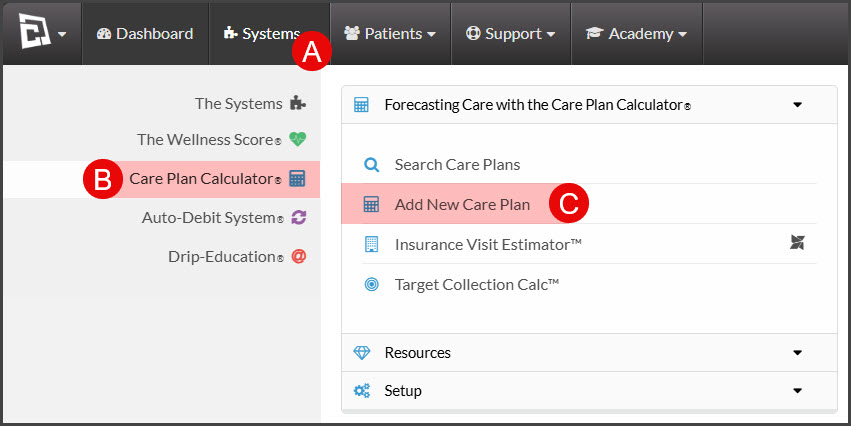This screenshot has width=851, height=426.
Task: Click the app logo in top-left corner
Action: coord(35,31)
